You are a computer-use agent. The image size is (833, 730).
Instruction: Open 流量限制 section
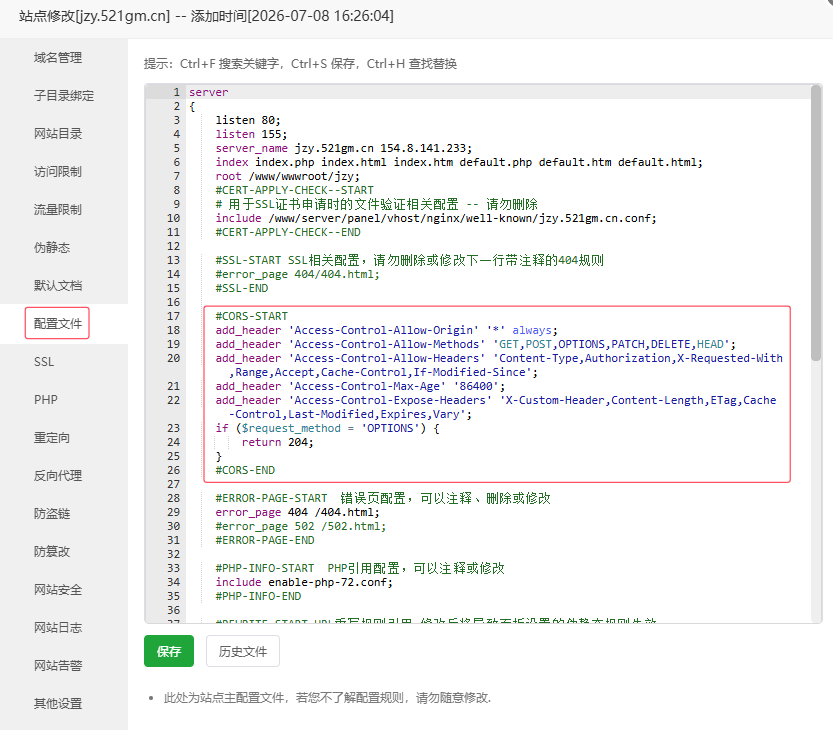click(57, 209)
